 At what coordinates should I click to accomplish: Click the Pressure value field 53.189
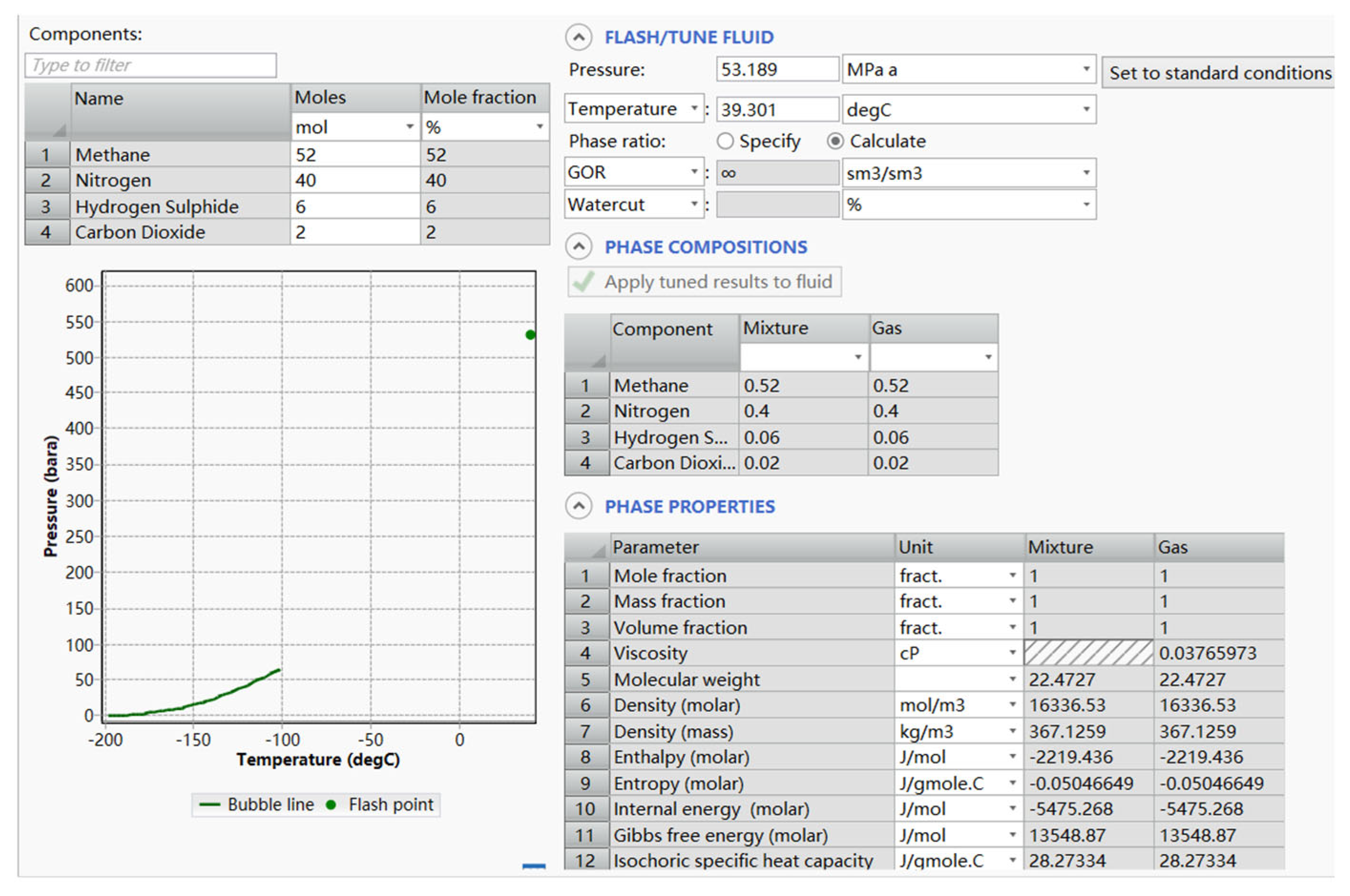[776, 70]
